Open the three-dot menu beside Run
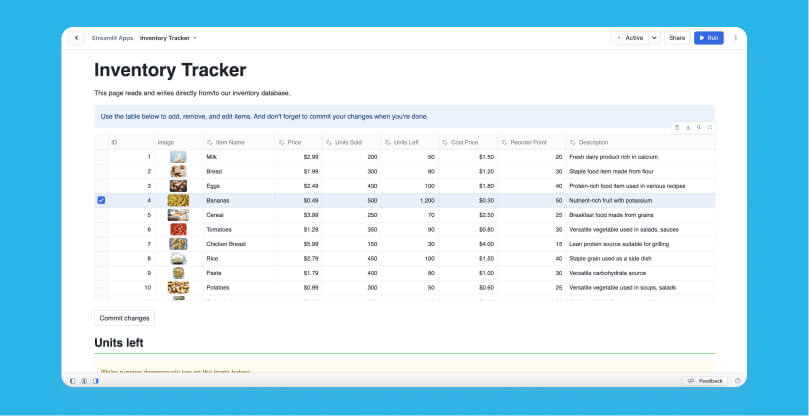 tap(736, 38)
